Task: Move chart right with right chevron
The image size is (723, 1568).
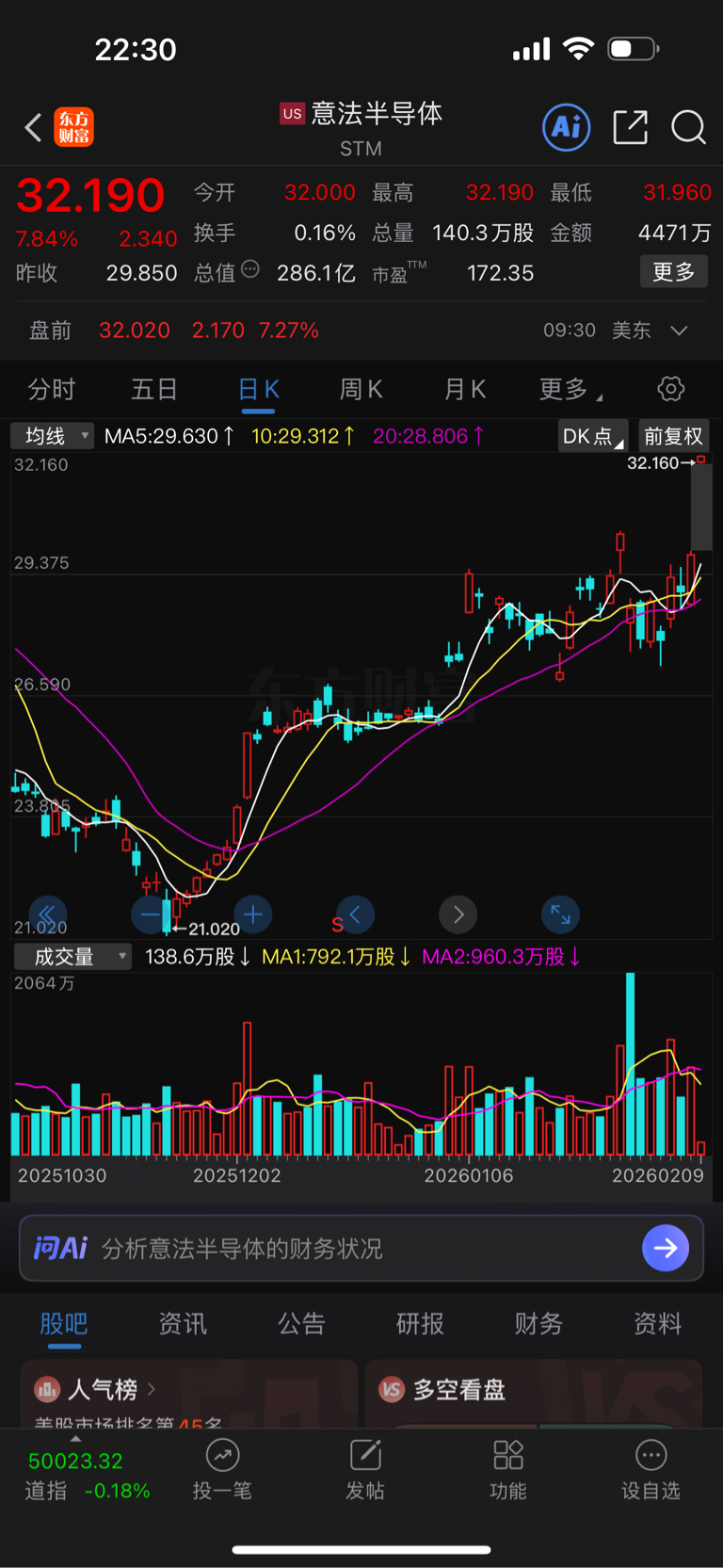Action: pos(458,914)
